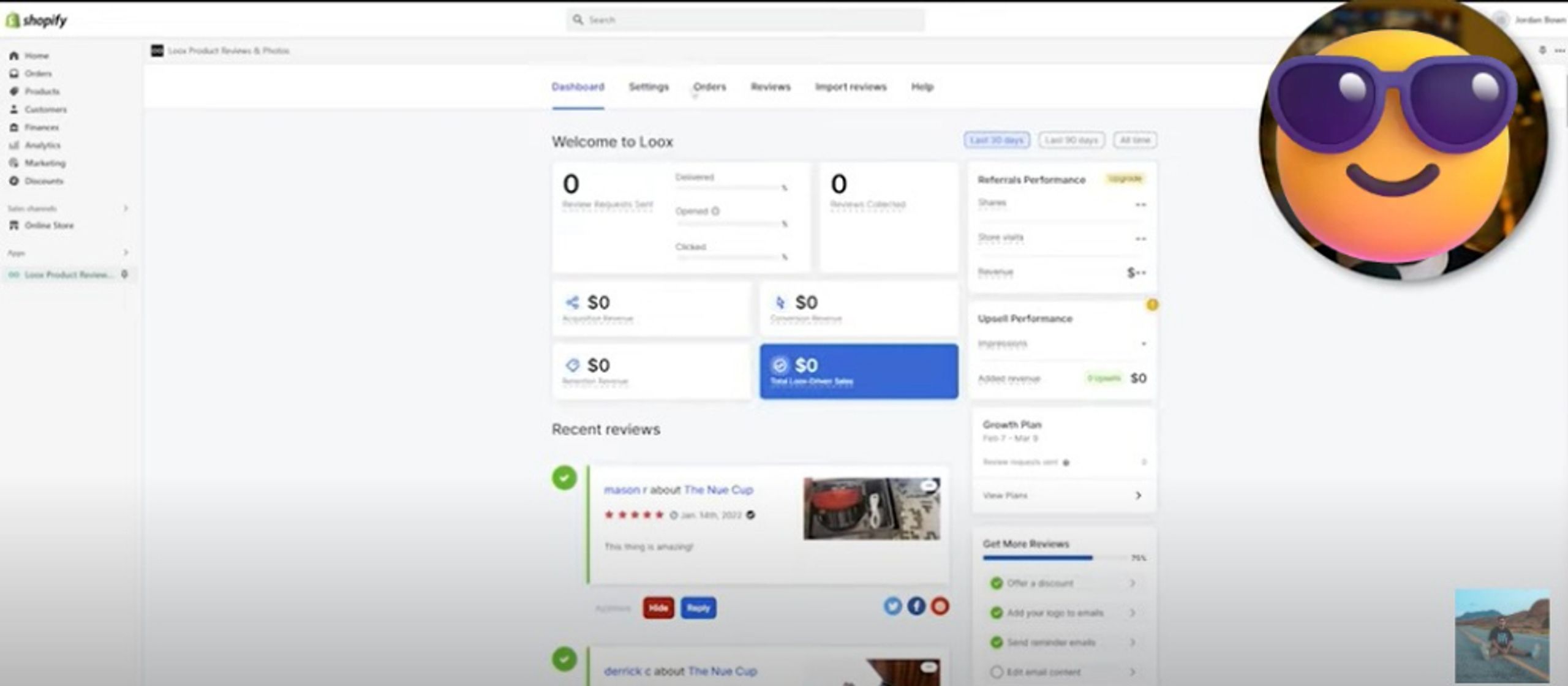Click the Total Loox-Driven Sales card

(x=859, y=371)
